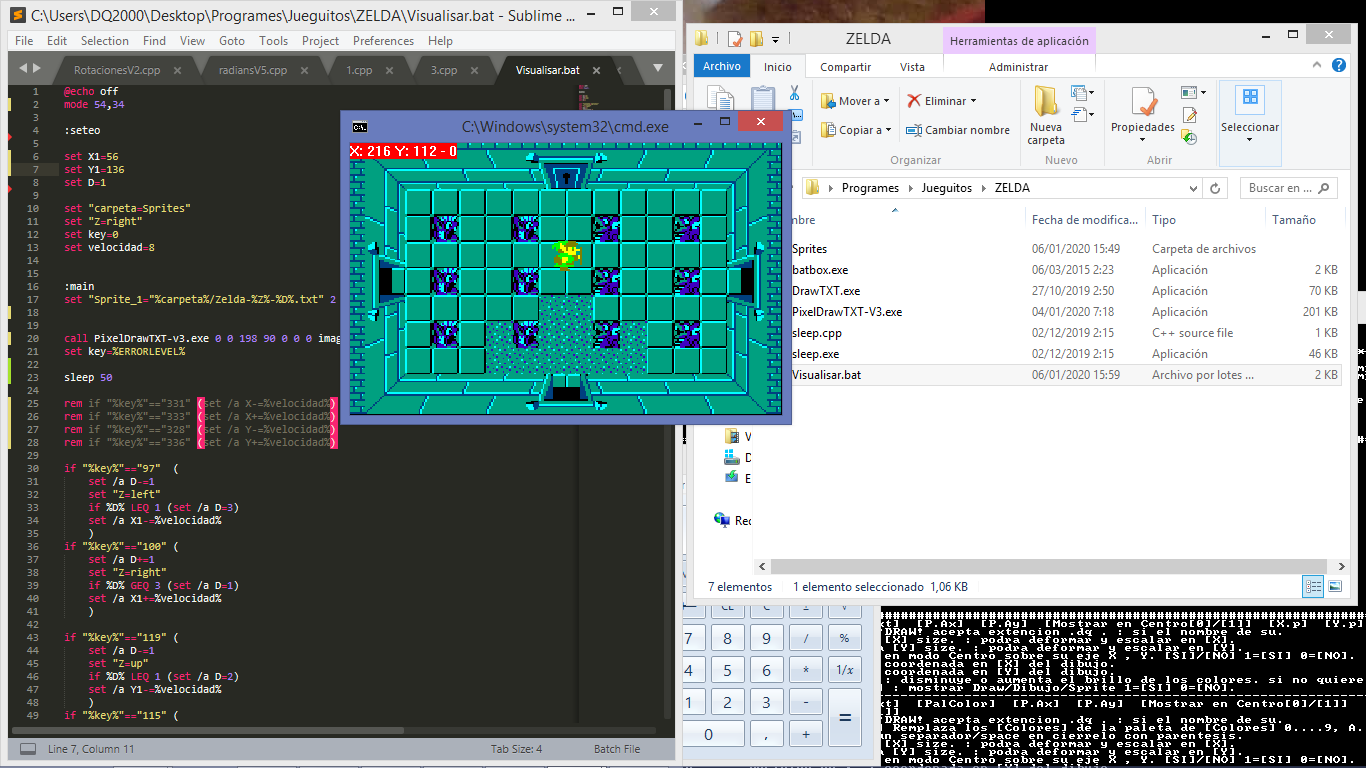Screen dimensions: 1366x768
Task: Click the percent button on the Calculator
Action: click(x=845, y=638)
